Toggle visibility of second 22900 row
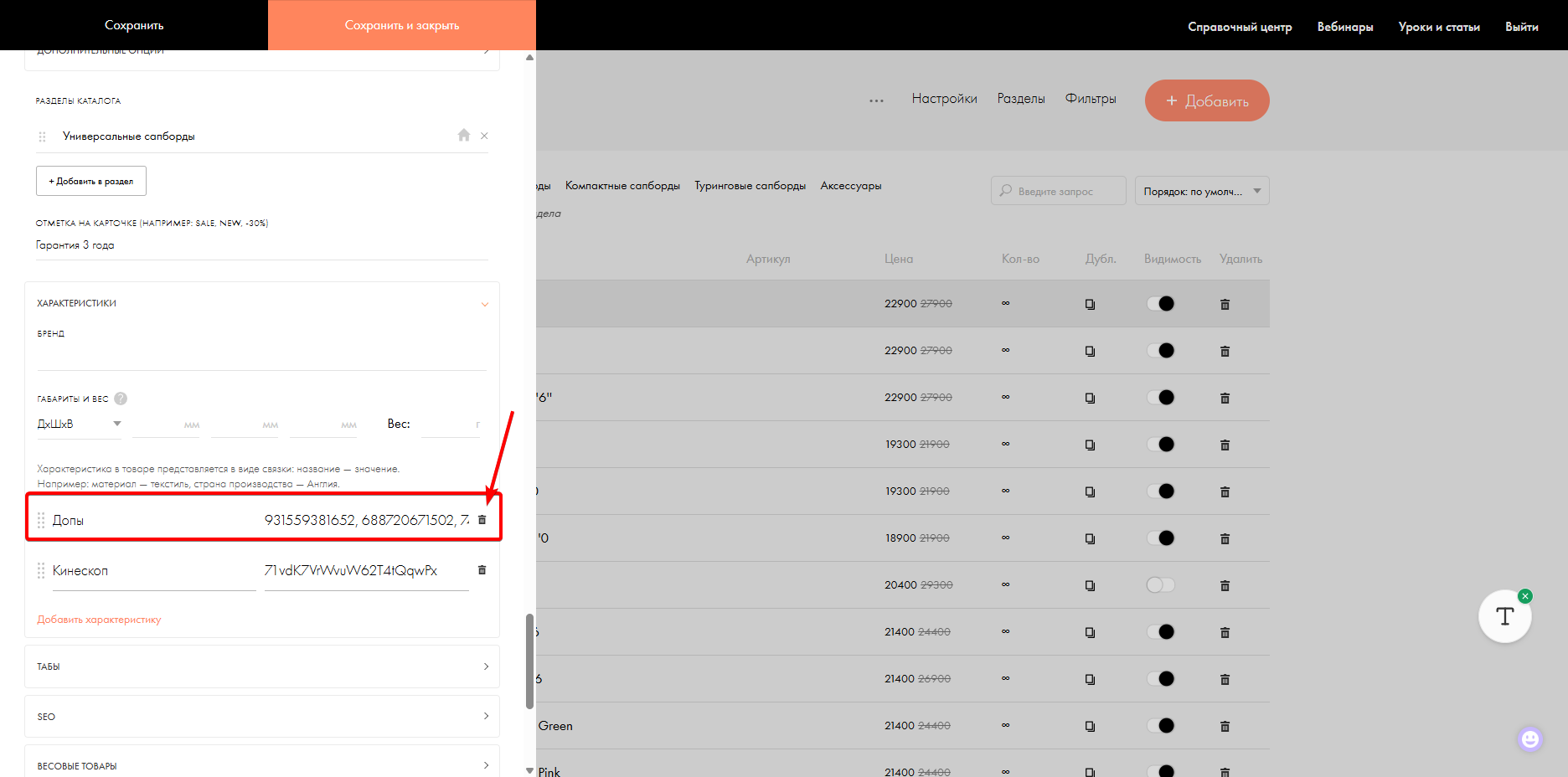Screen dimensions: 1568x777 tap(1161, 351)
